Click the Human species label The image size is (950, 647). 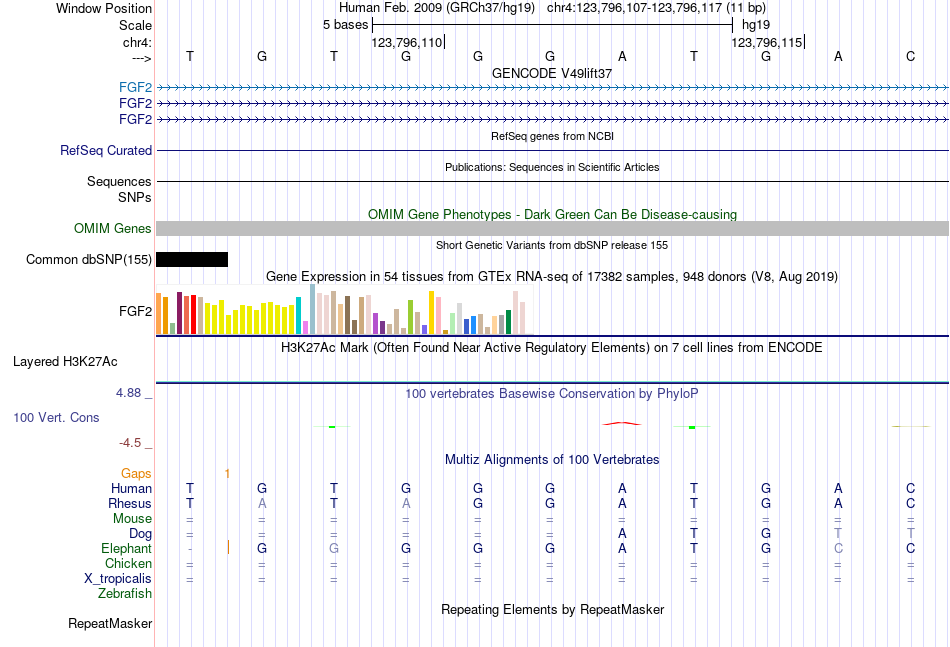pos(131,488)
